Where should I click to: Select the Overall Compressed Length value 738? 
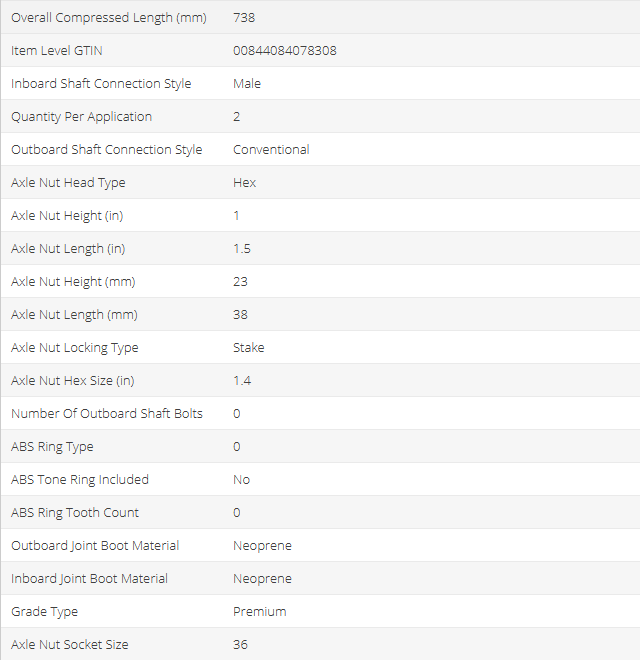[x=242, y=17]
